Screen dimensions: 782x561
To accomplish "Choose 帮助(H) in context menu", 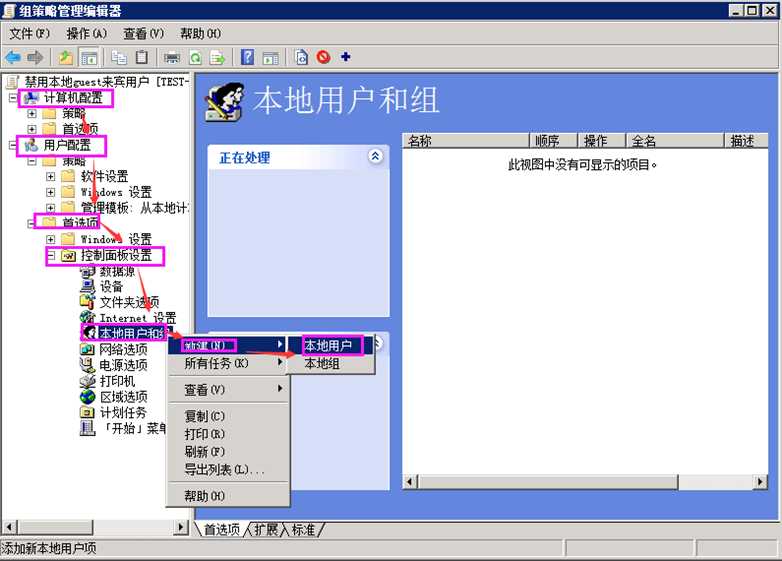I will 228,496.
